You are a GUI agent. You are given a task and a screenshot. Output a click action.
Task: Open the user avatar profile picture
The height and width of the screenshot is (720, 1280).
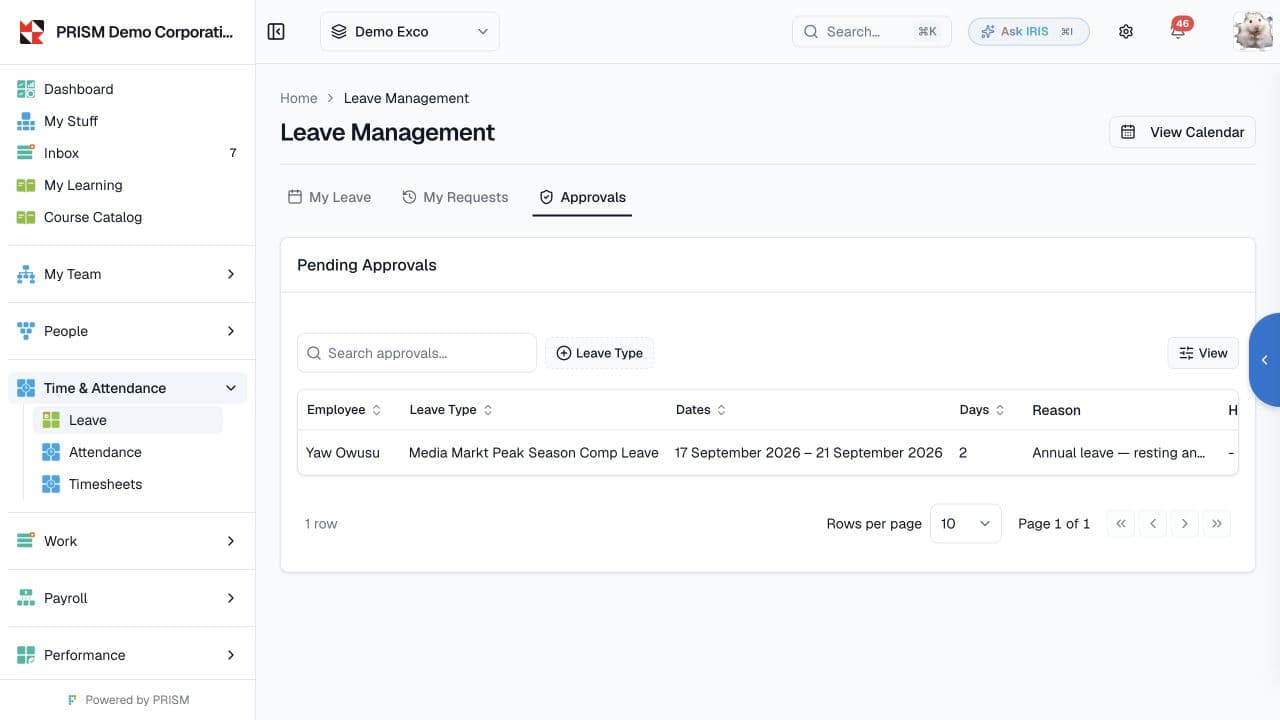1253,32
